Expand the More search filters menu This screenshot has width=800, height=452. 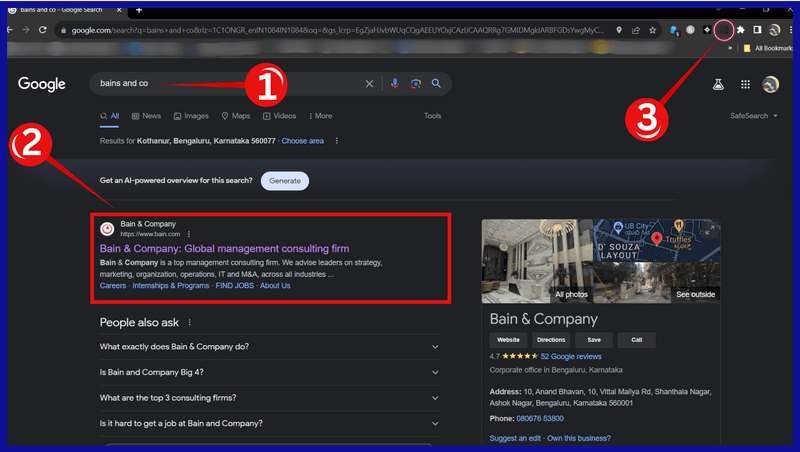tap(320, 116)
